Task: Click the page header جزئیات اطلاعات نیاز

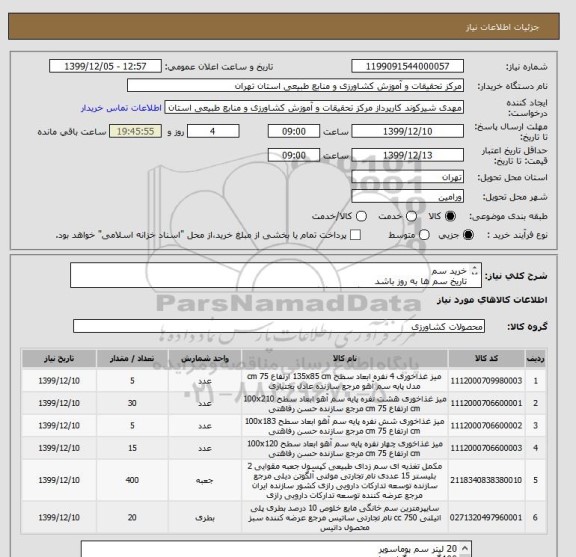Action: click(502, 28)
